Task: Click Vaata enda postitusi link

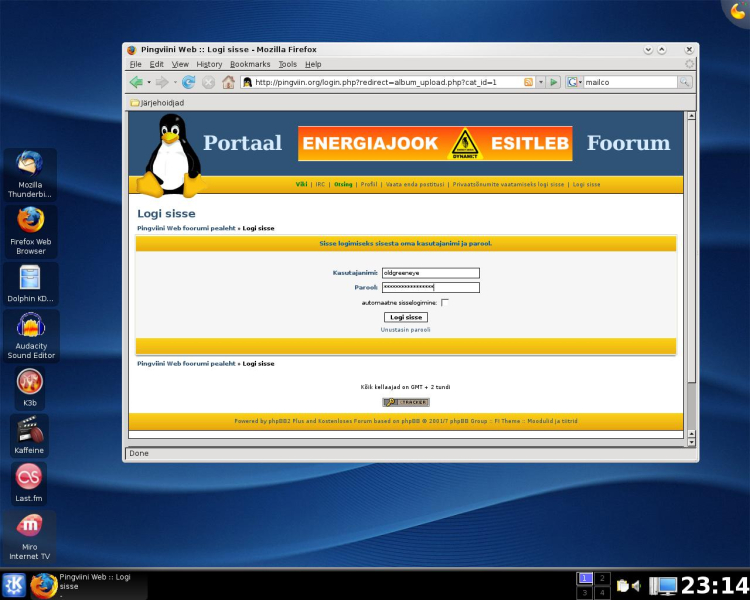Action: point(415,184)
